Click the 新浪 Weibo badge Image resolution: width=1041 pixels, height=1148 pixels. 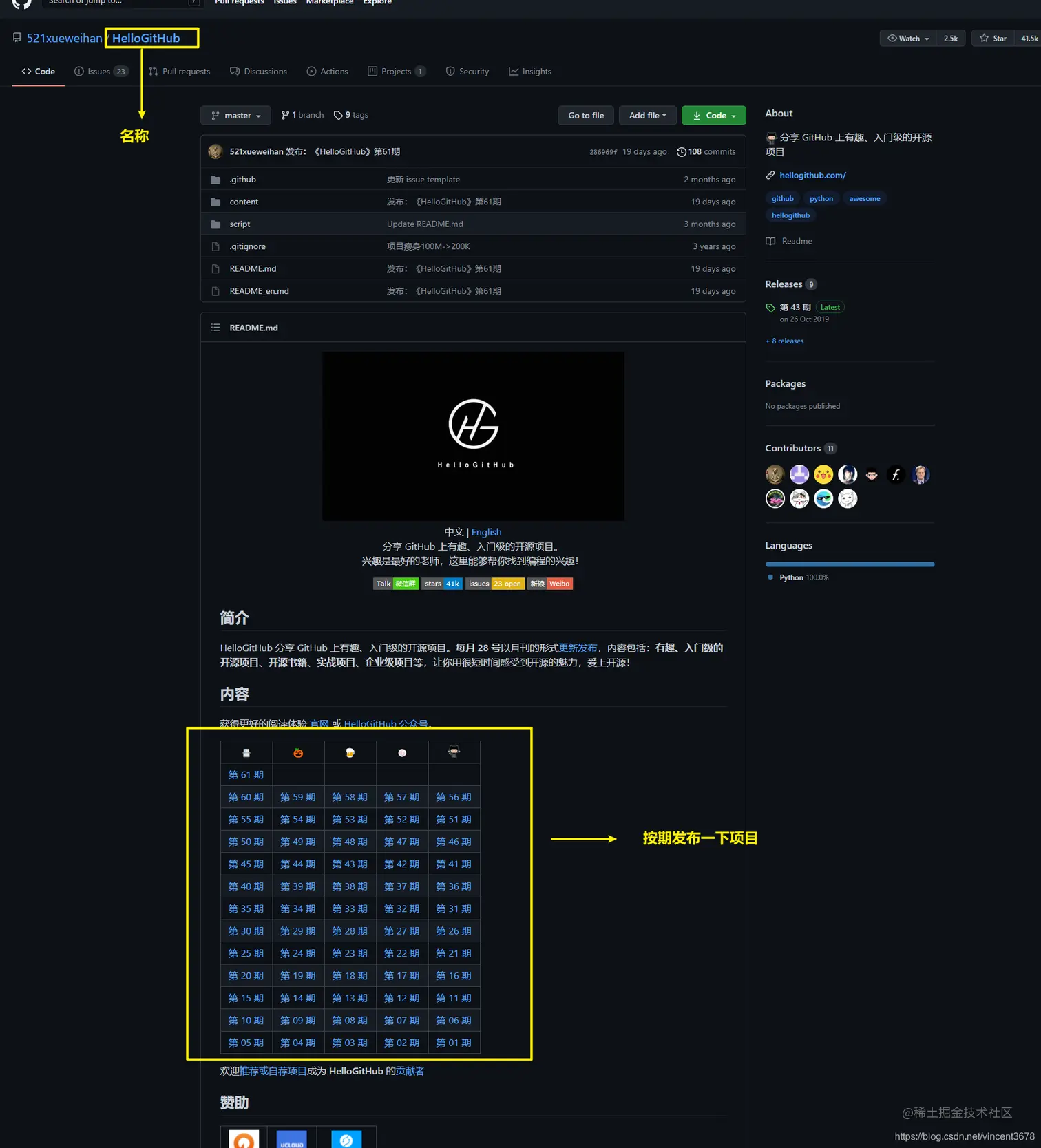550,584
